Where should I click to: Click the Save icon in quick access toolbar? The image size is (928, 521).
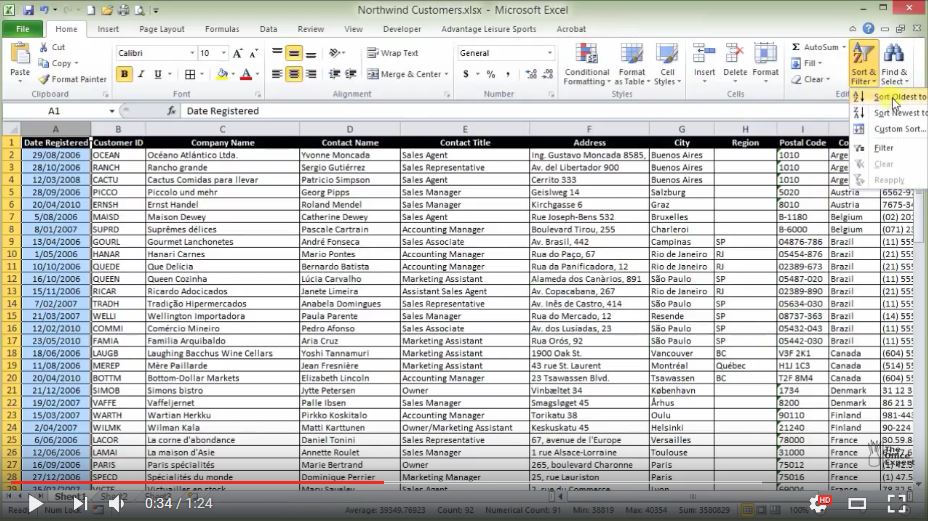28,10
